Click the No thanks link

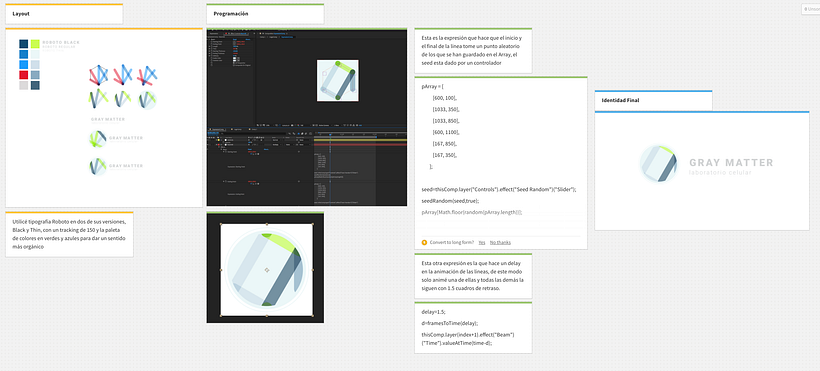pos(500,242)
